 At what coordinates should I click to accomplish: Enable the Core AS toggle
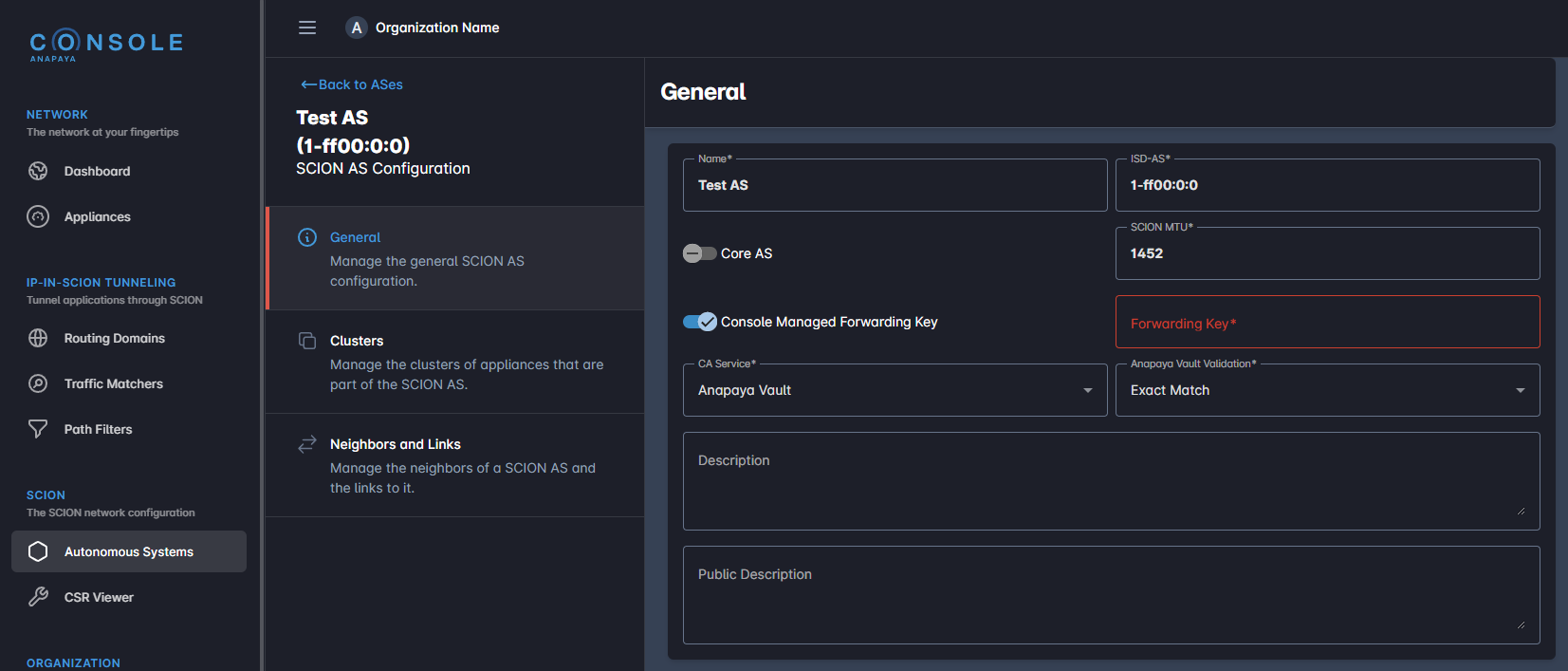point(700,253)
